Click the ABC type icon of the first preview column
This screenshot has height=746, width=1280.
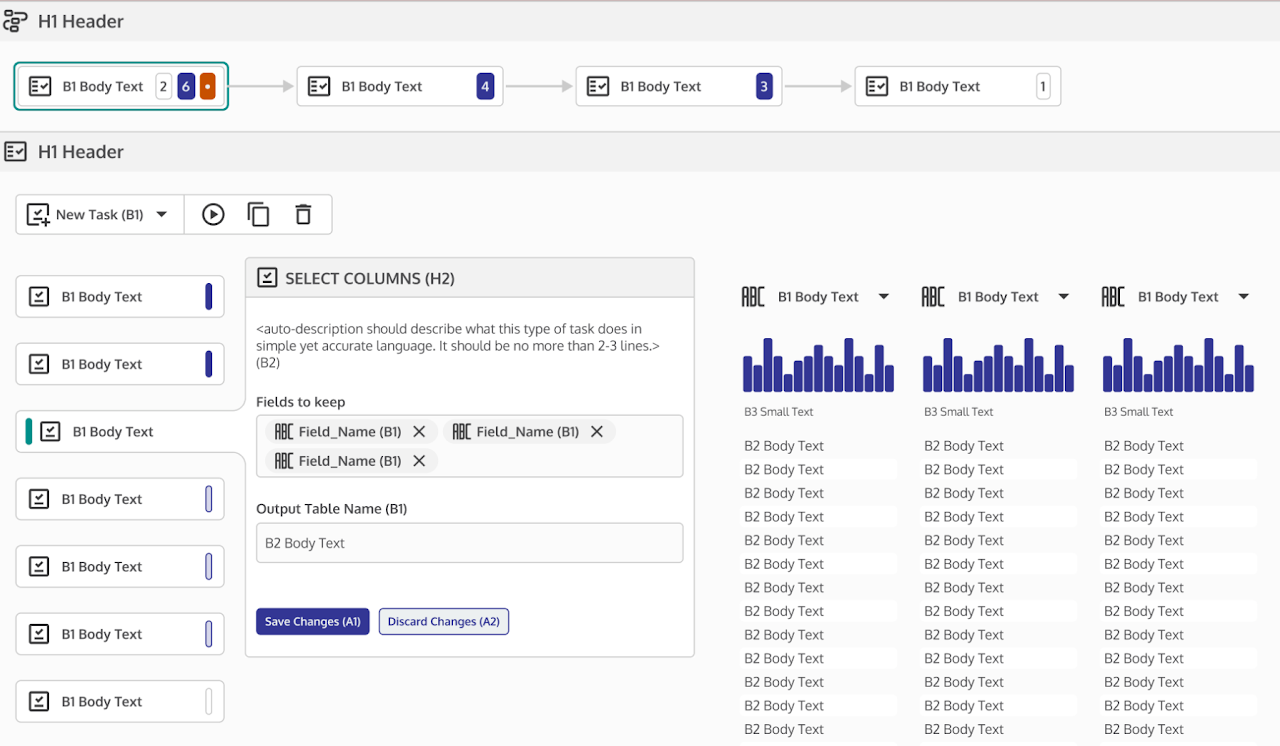click(x=753, y=296)
